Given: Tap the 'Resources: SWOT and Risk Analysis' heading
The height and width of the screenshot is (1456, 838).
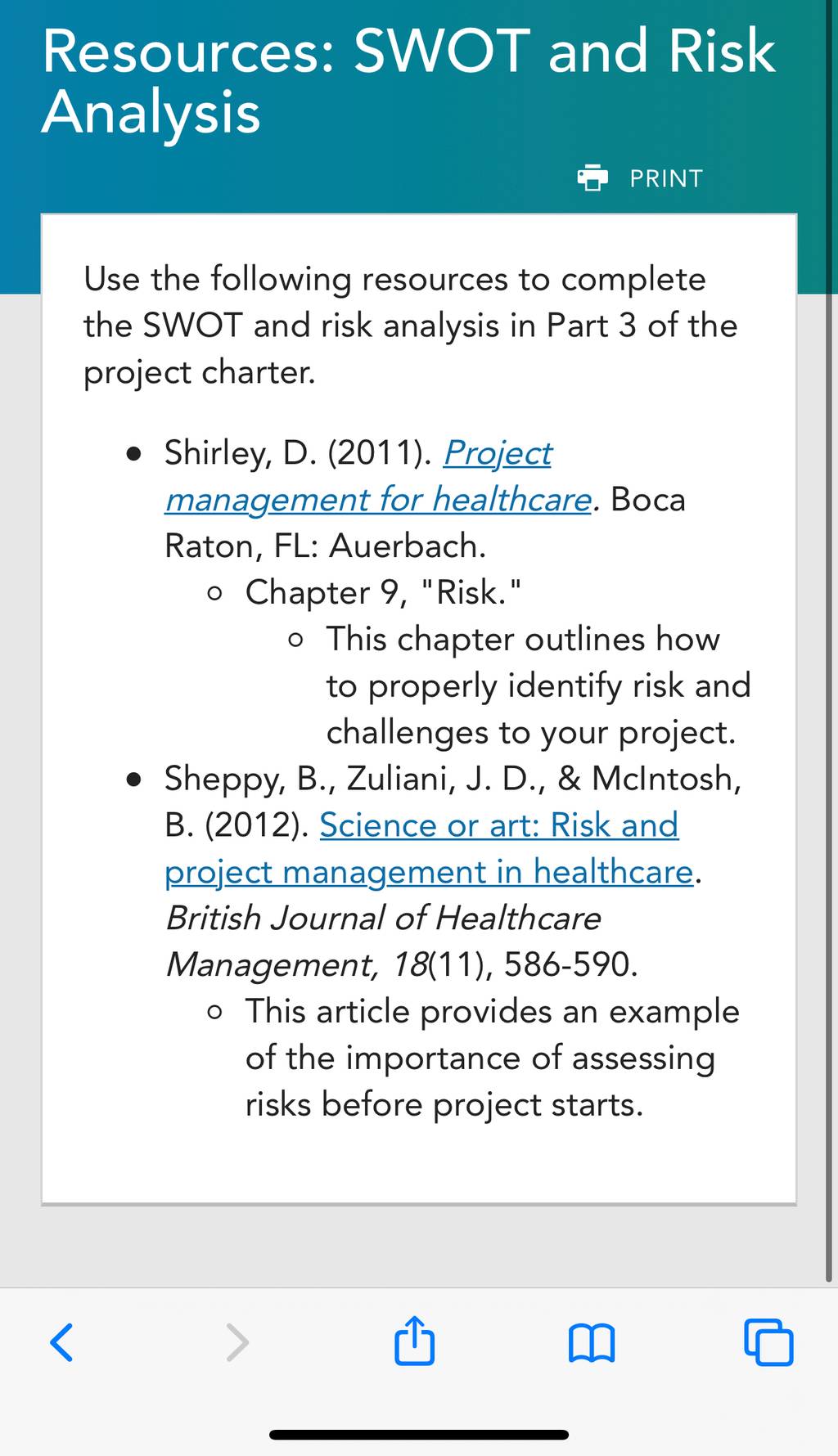Looking at the screenshot, I should point(408,81).
